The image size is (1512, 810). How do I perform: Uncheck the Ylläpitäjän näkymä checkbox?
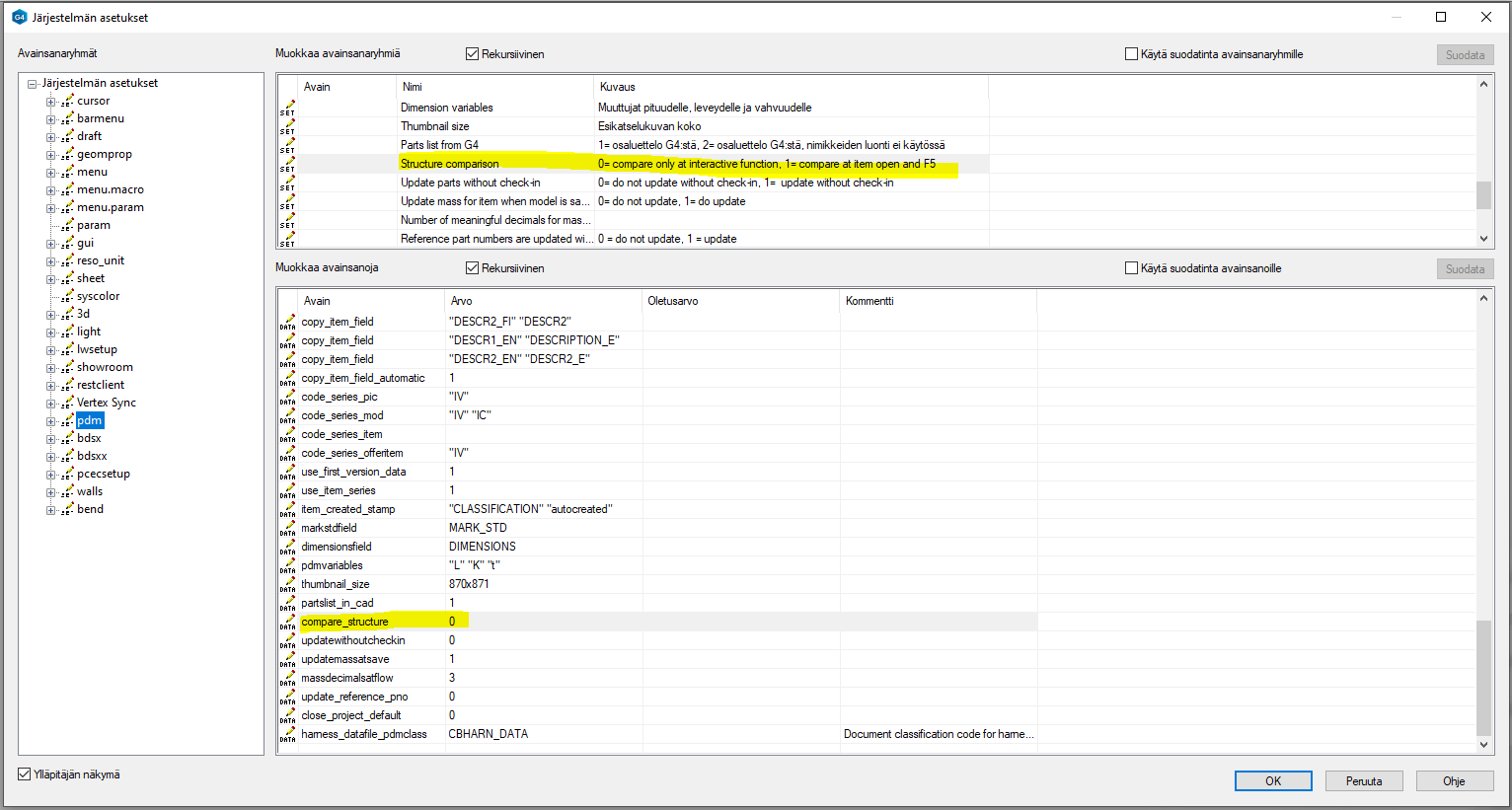[25, 774]
